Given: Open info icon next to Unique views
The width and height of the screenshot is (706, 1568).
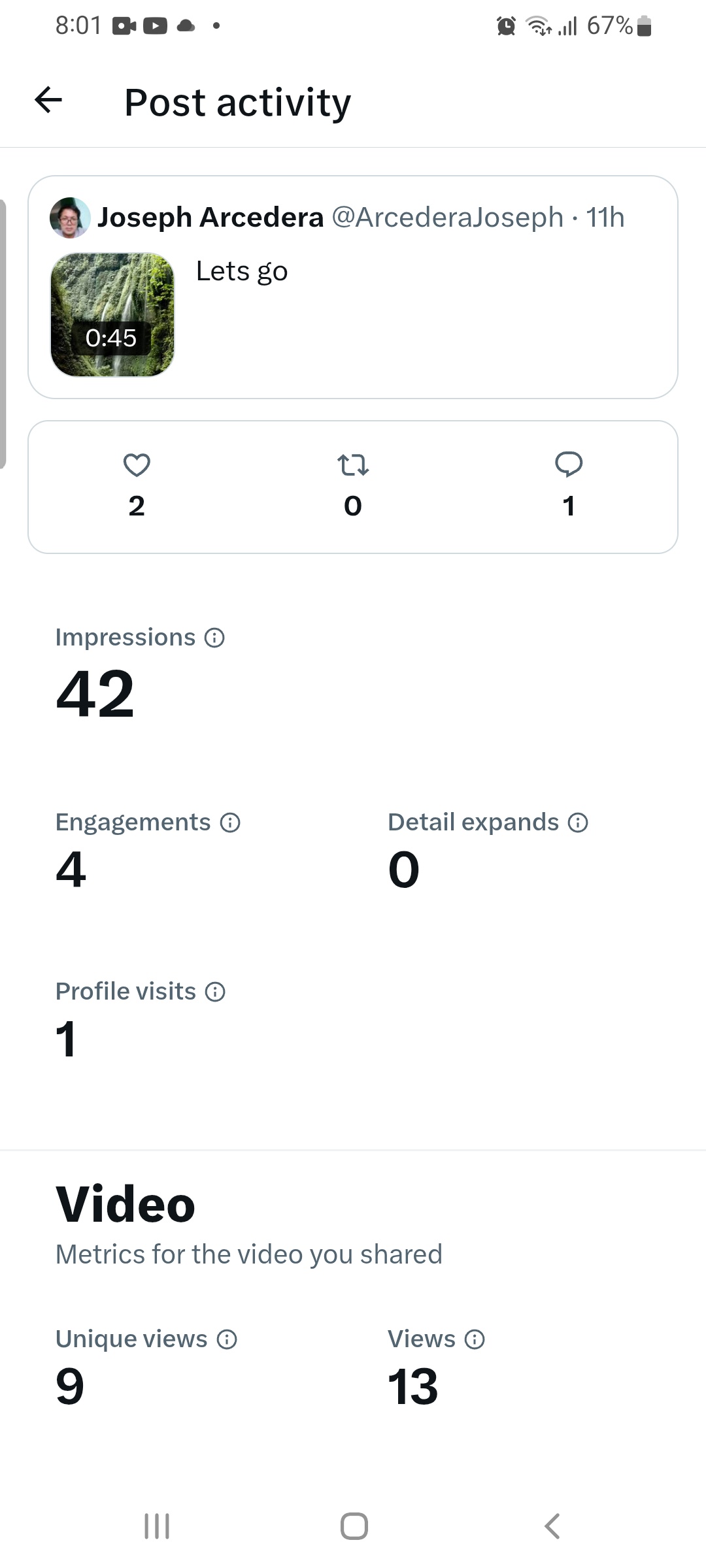Looking at the screenshot, I should pyautogui.click(x=227, y=1340).
